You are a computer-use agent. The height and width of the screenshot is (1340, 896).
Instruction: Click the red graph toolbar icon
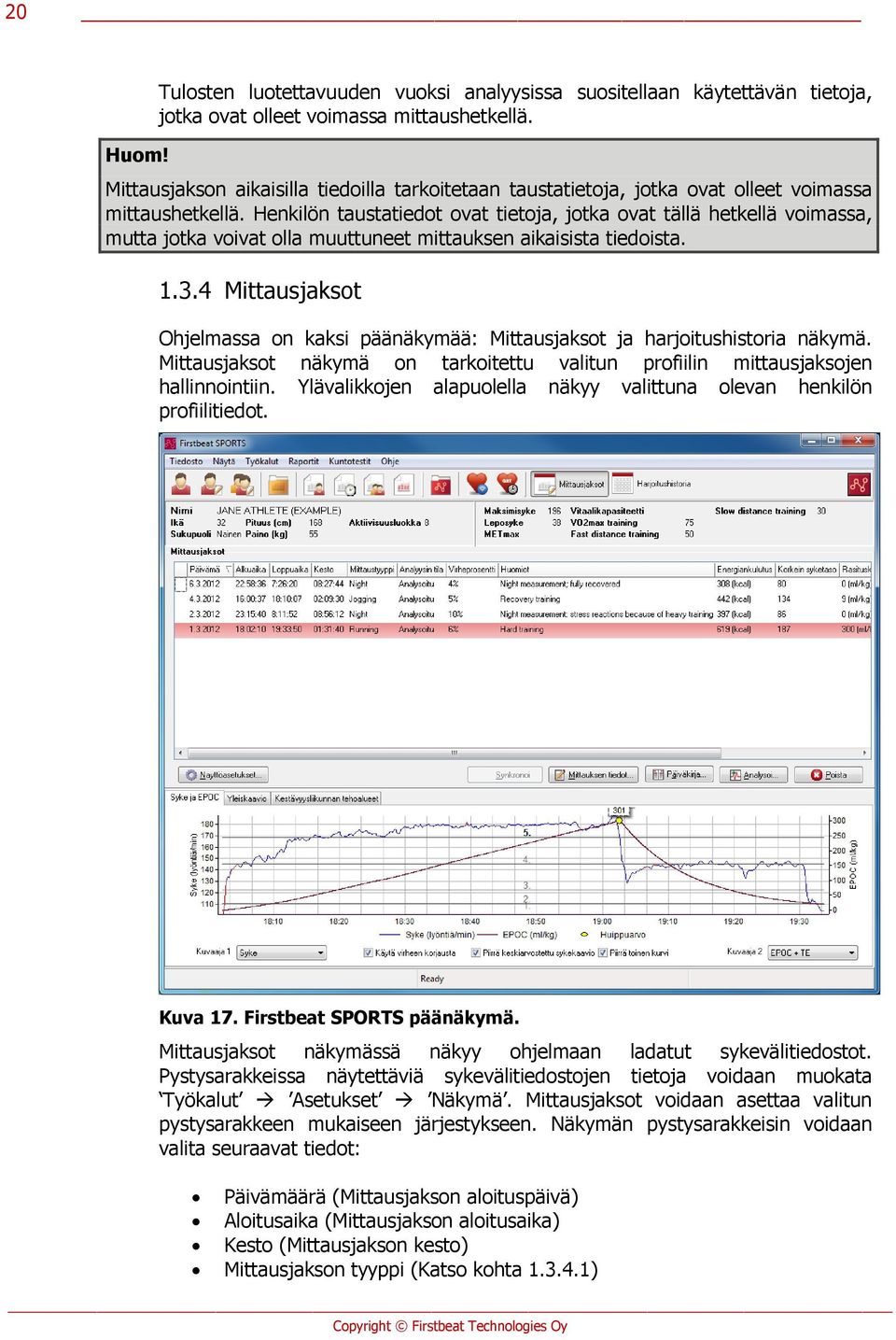click(441, 485)
